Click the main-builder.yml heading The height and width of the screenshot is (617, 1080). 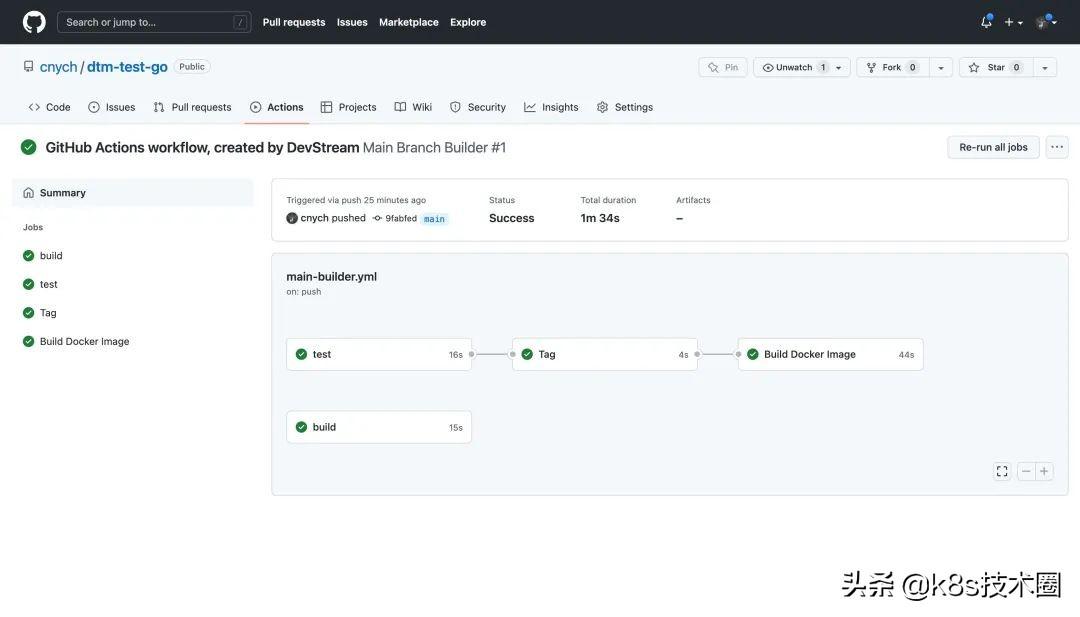tap(331, 277)
